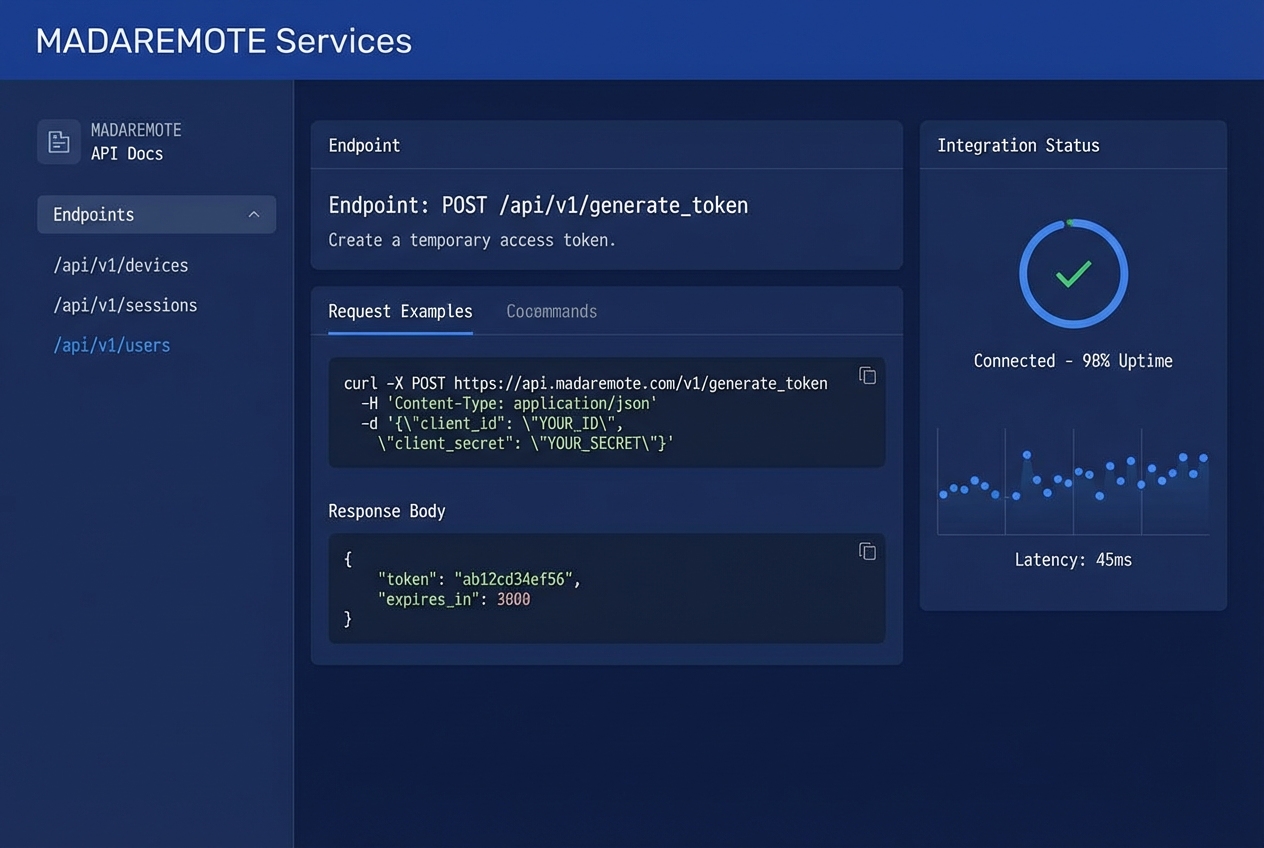Click the copy icon for the curl request
This screenshot has width=1264, height=848.
point(867,375)
